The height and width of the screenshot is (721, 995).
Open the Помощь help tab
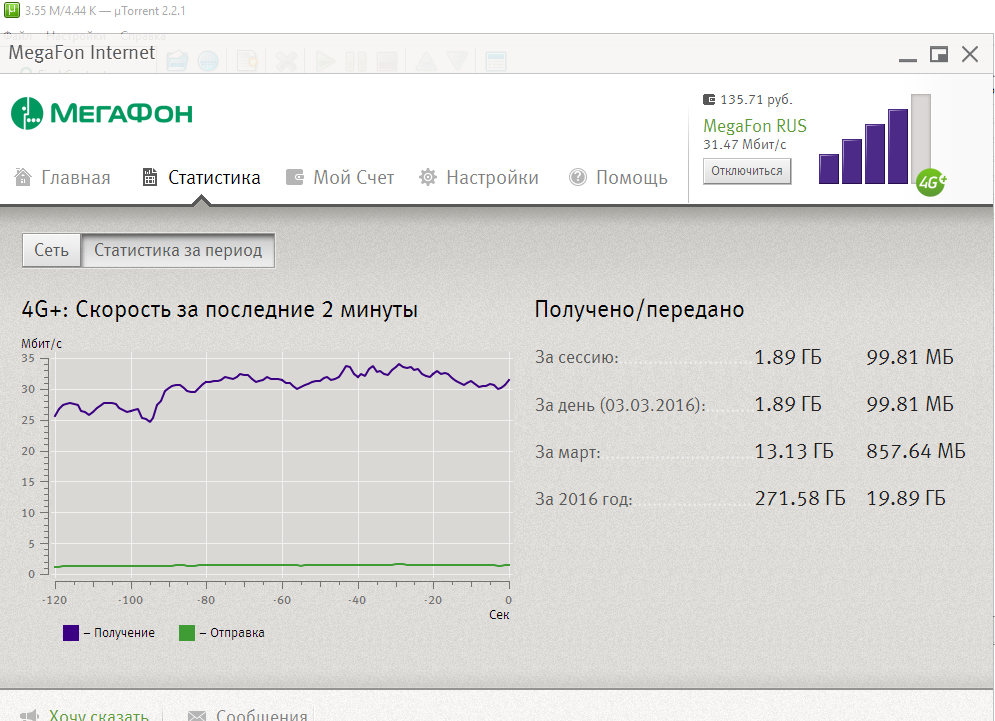pyautogui.click(x=618, y=178)
